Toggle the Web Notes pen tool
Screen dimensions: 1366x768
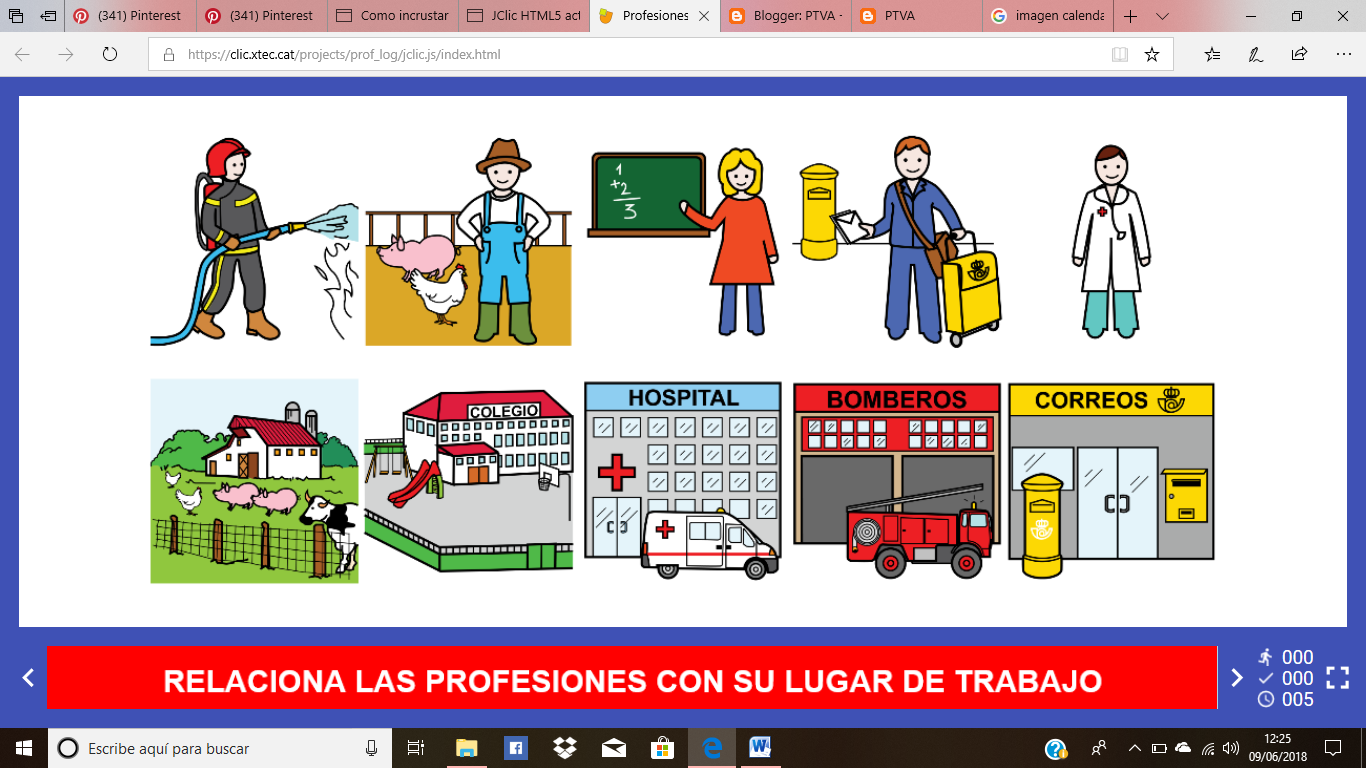coord(1257,55)
